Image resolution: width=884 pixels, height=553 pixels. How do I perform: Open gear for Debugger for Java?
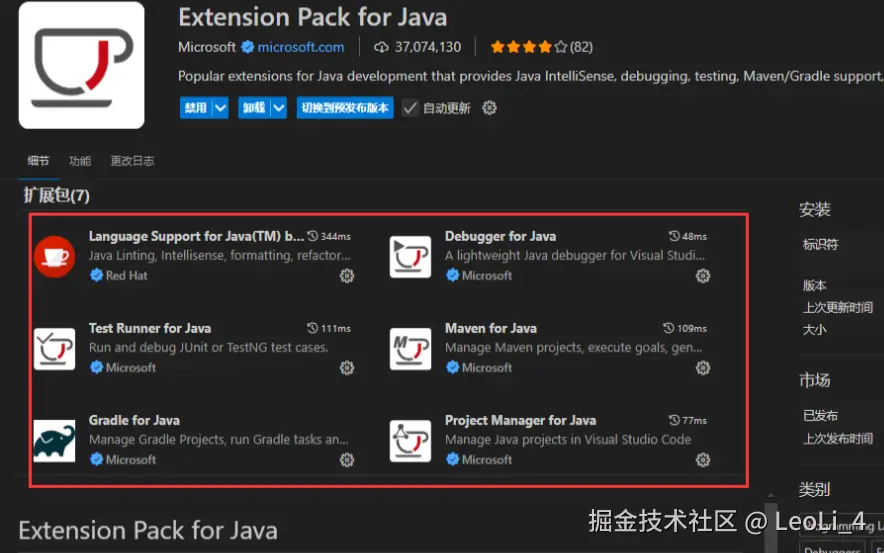click(x=702, y=276)
